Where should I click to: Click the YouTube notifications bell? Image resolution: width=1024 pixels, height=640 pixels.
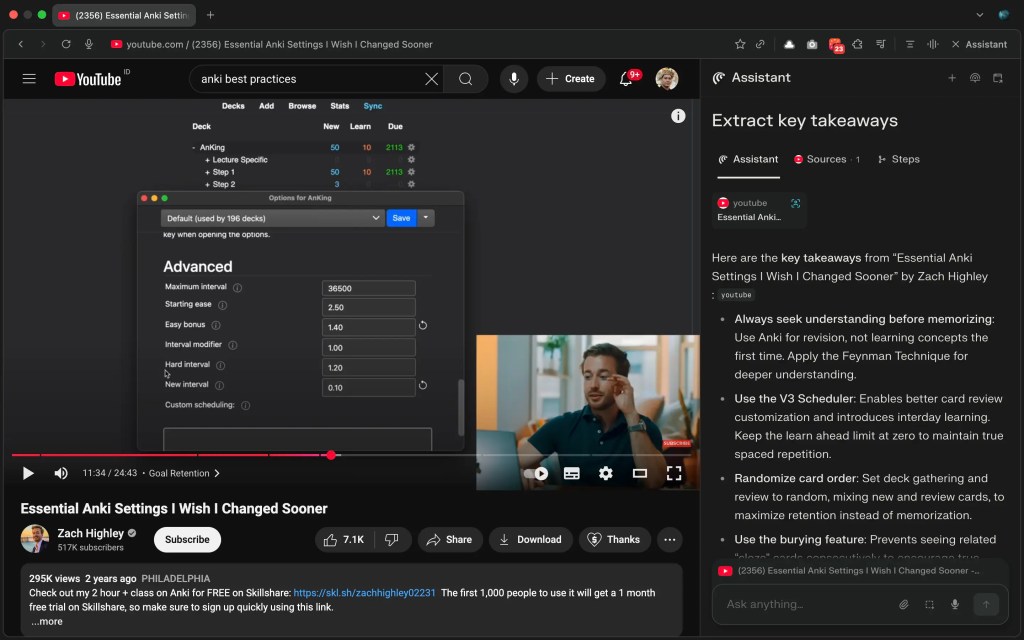point(627,79)
